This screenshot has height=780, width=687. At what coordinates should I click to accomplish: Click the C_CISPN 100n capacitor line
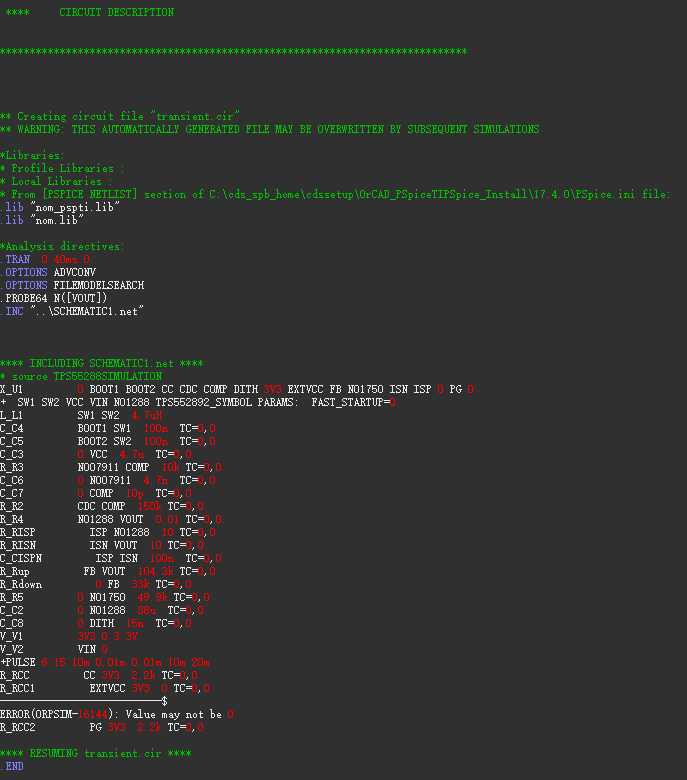[111, 558]
